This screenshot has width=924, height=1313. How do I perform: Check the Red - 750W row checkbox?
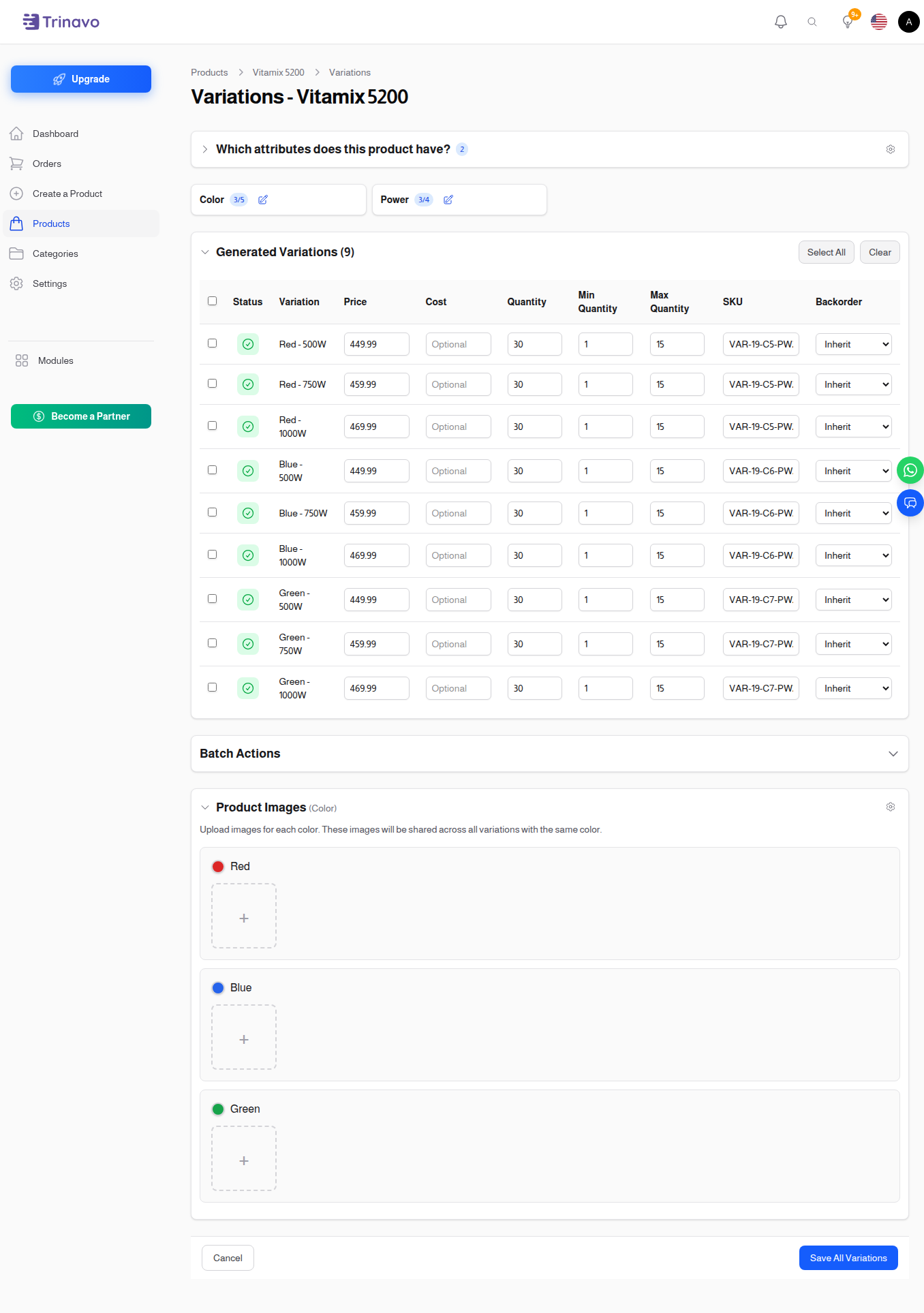213,384
